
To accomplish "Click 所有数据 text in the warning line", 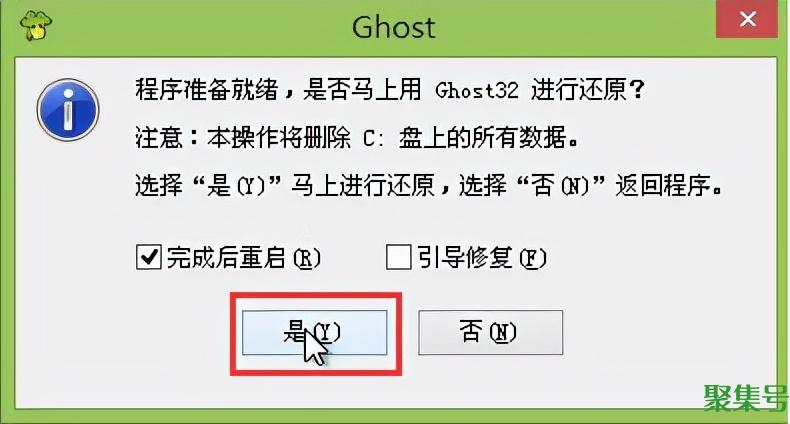I will [519, 138].
